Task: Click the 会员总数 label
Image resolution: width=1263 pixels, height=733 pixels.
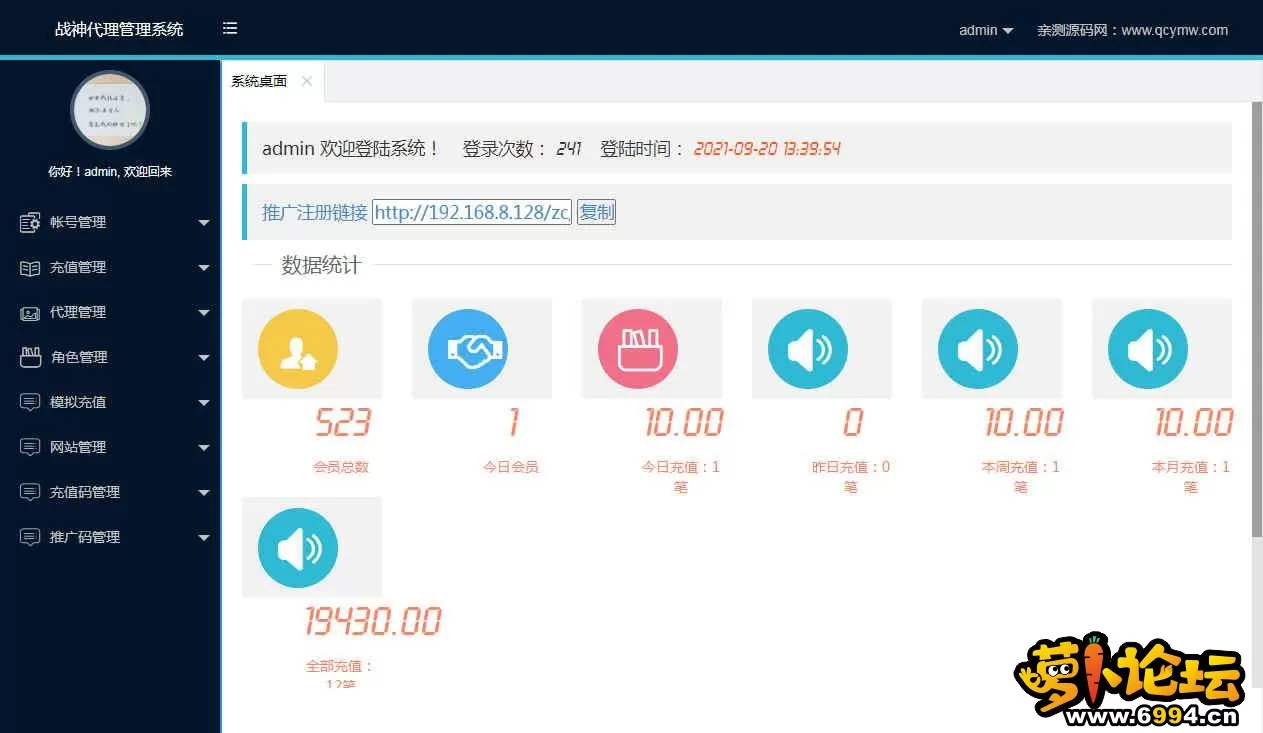Action: point(341,467)
